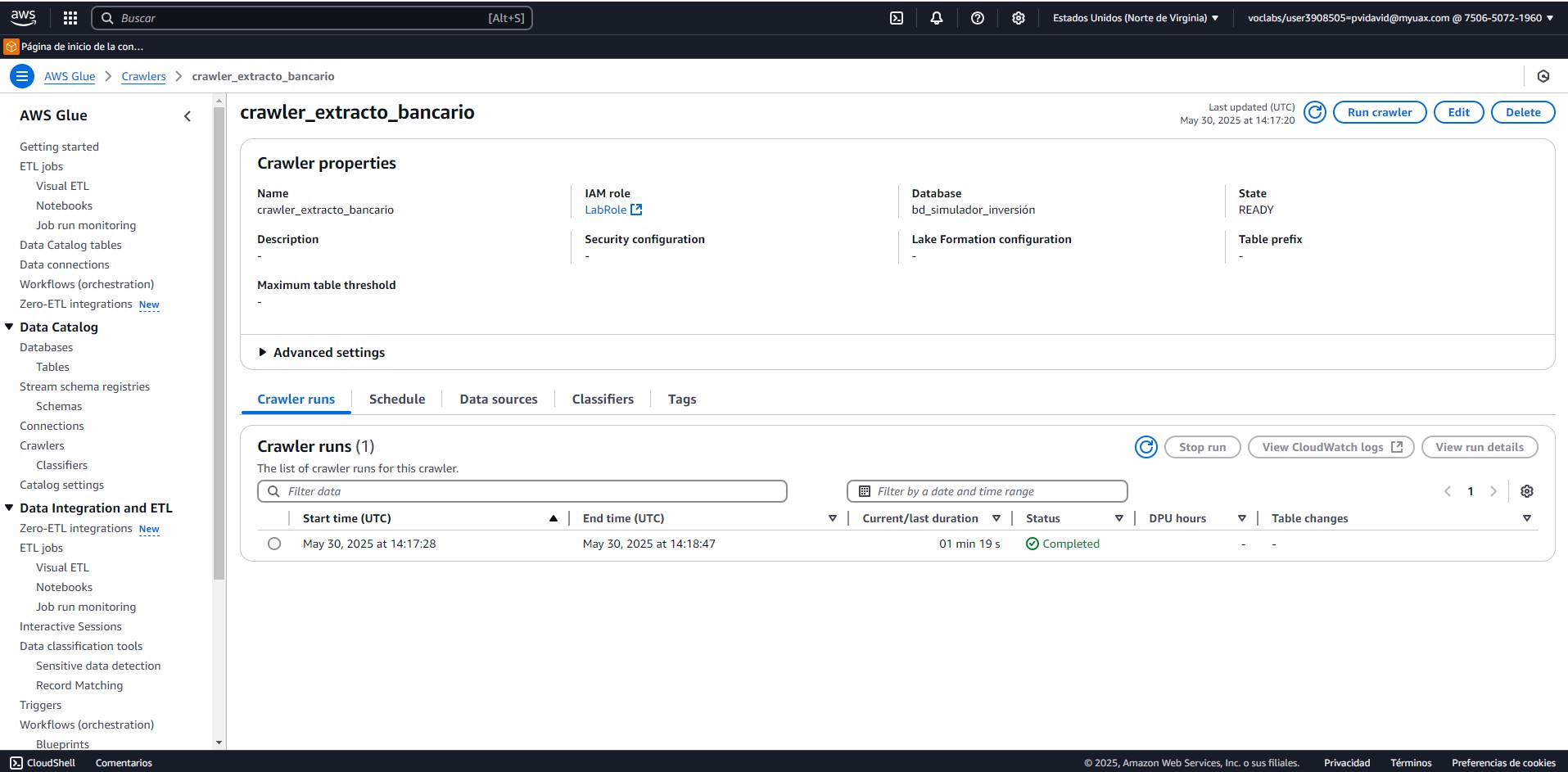Image resolution: width=1568 pixels, height=772 pixels.
Task: Switch to the Data sources tab
Action: point(499,400)
